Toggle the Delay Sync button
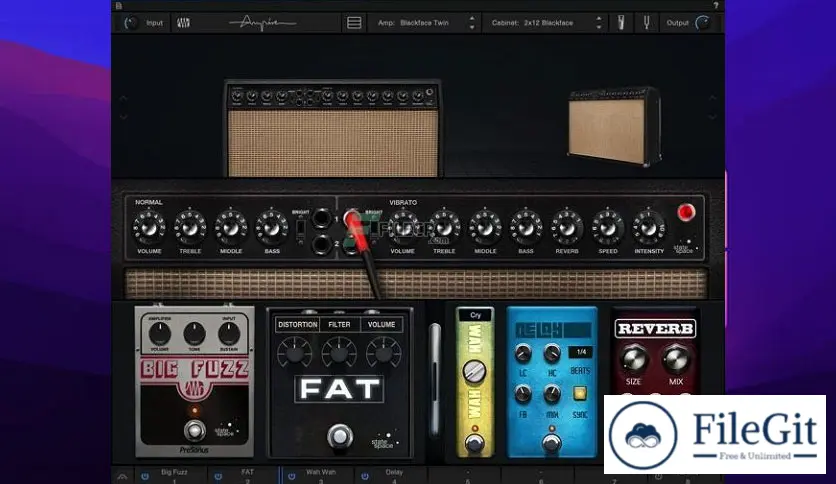This screenshot has width=836, height=484. click(580, 393)
